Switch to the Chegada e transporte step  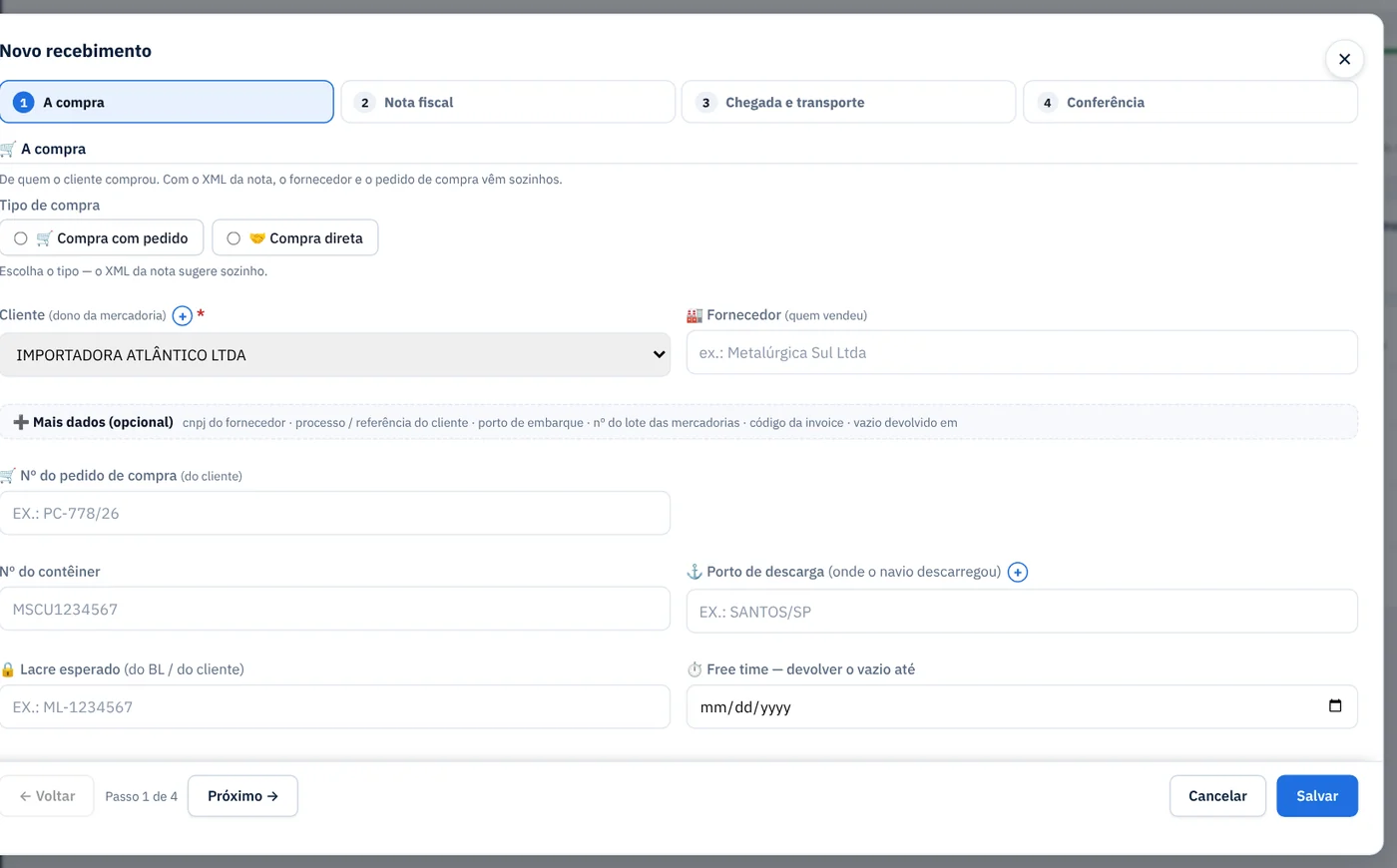(x=848, y=102)
